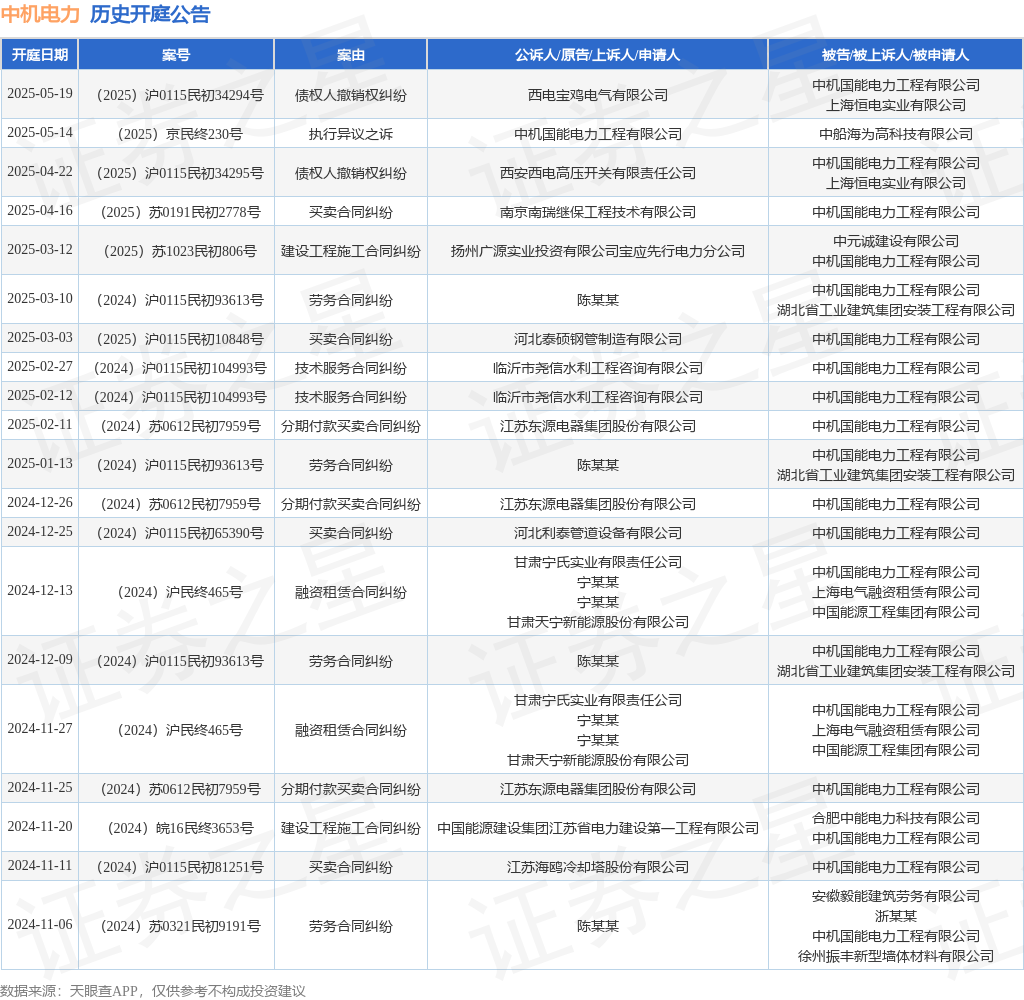The image size is (1024, 1000).
Task: Select plaintiff 西安西电高压开关有限责任公司
Action: click(598, 173)
